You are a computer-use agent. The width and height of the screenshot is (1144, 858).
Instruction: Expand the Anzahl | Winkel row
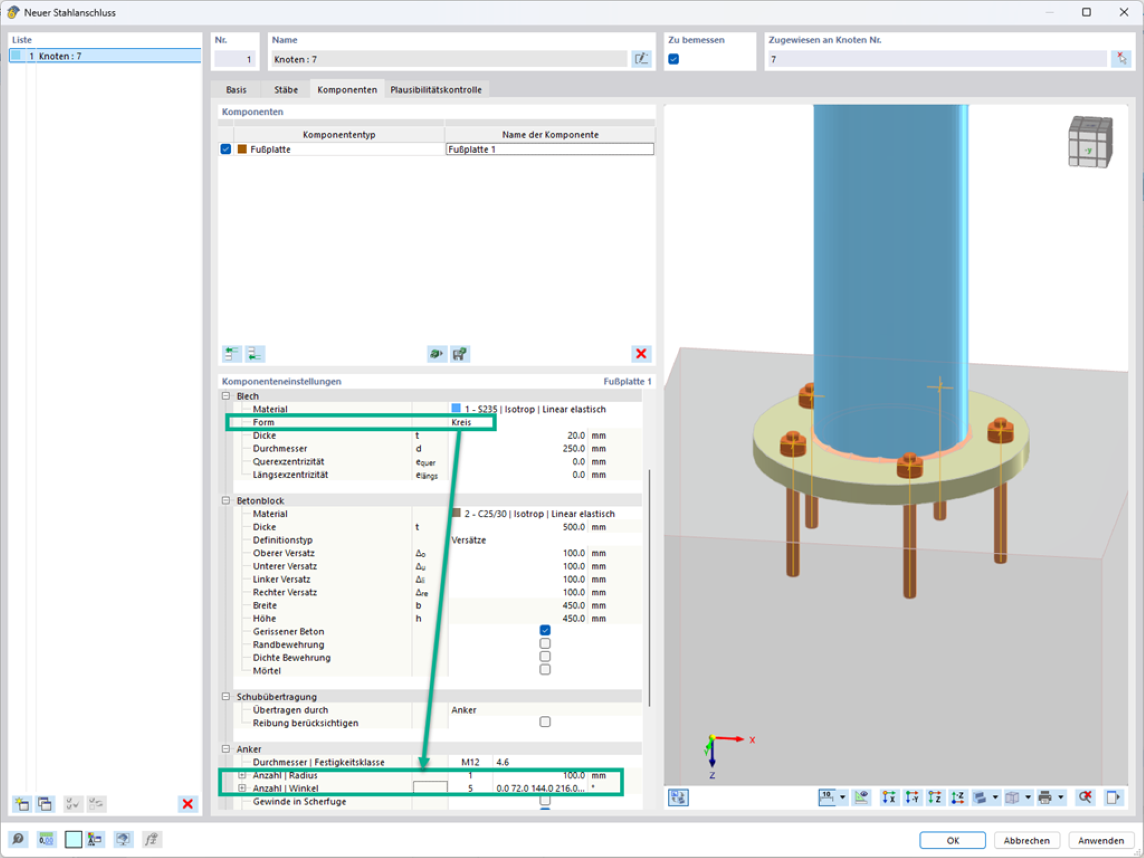click(x=242, y=788)
